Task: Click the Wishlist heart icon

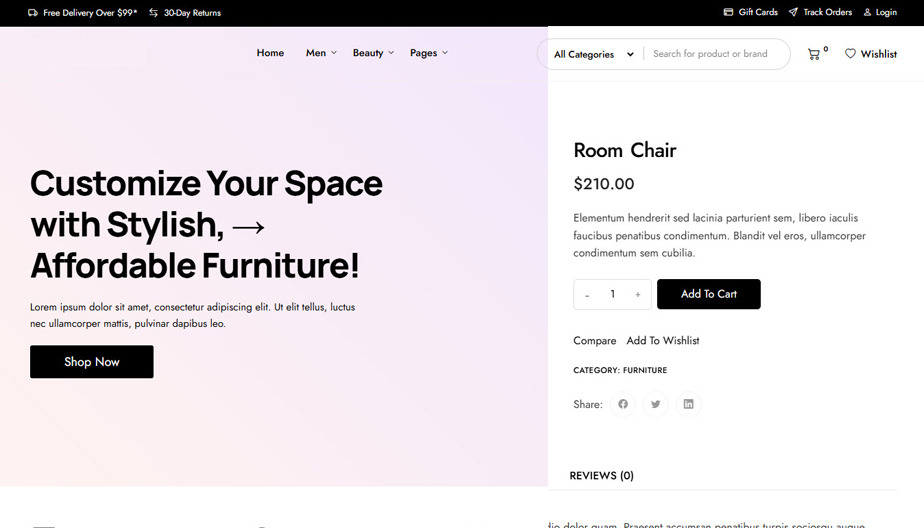Action: (851, 54)
